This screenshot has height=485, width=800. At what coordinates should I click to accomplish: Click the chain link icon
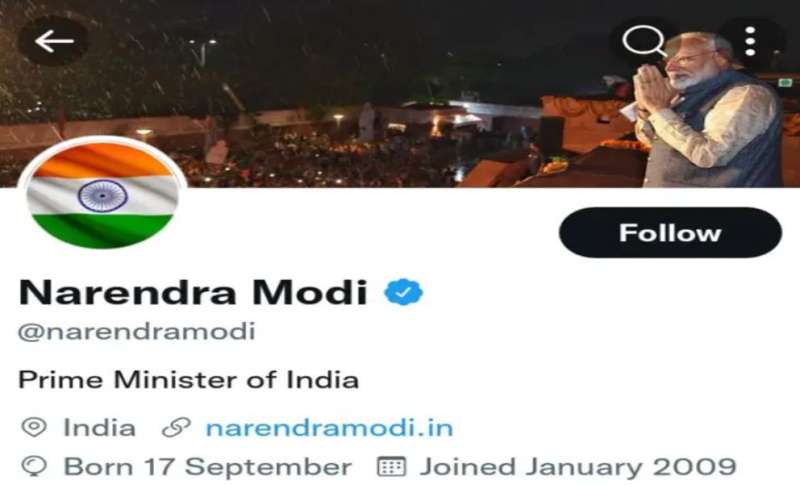click(x=177, y=427)
